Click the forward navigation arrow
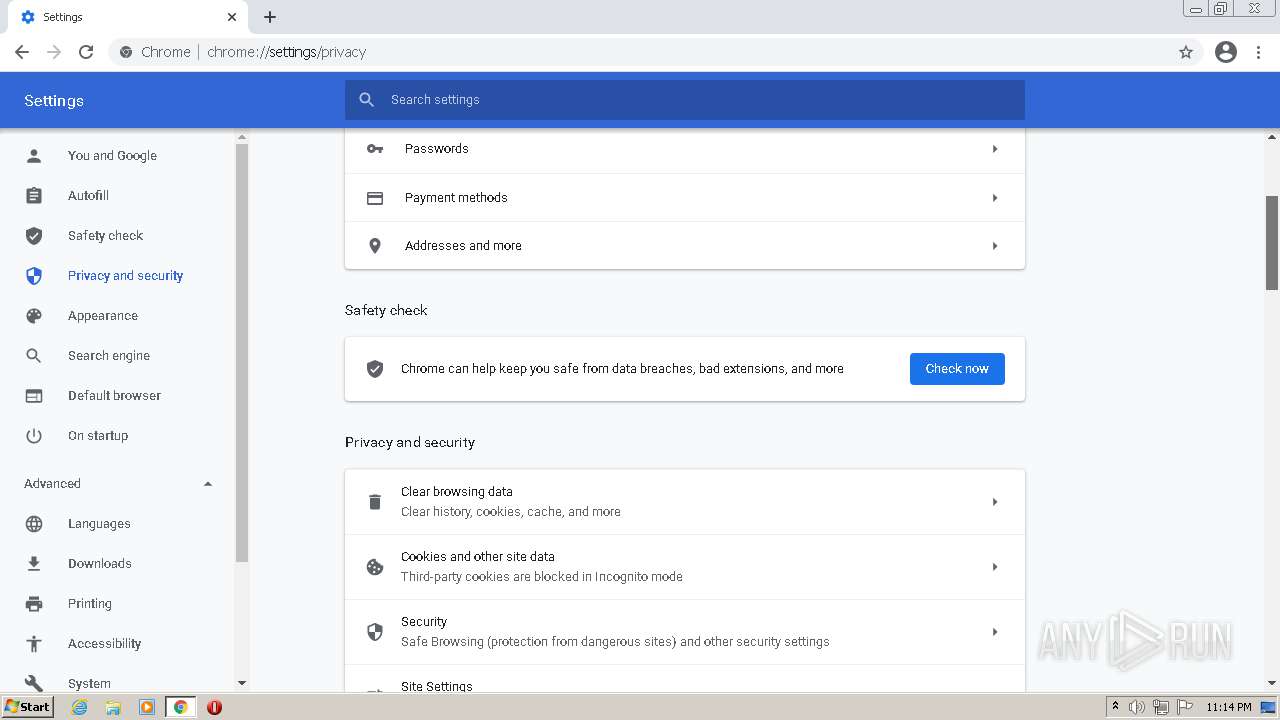Image resolution: width=1280 pixels, height=720 pixels. point(54,52)
